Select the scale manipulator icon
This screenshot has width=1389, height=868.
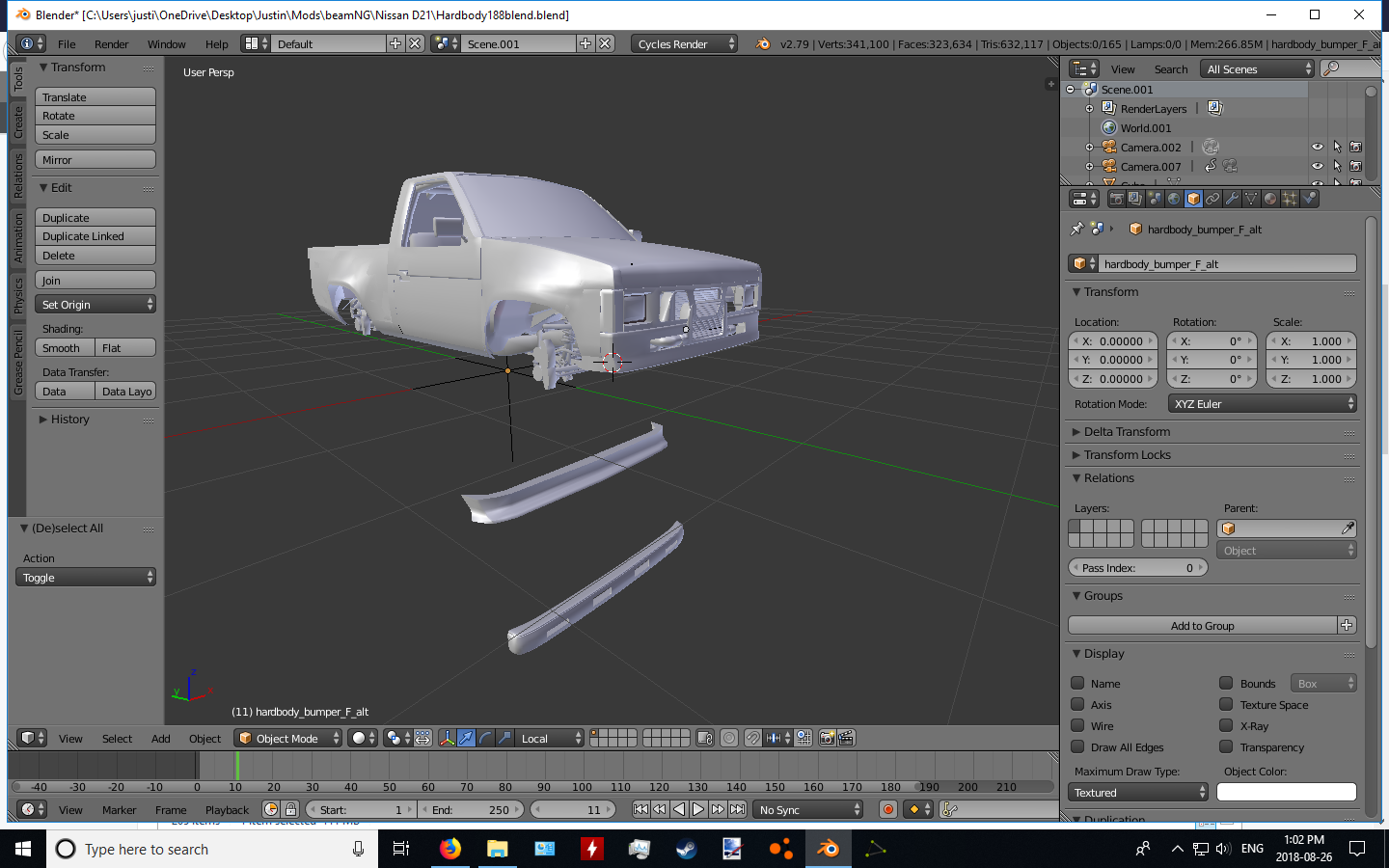[x=504, y=738]
